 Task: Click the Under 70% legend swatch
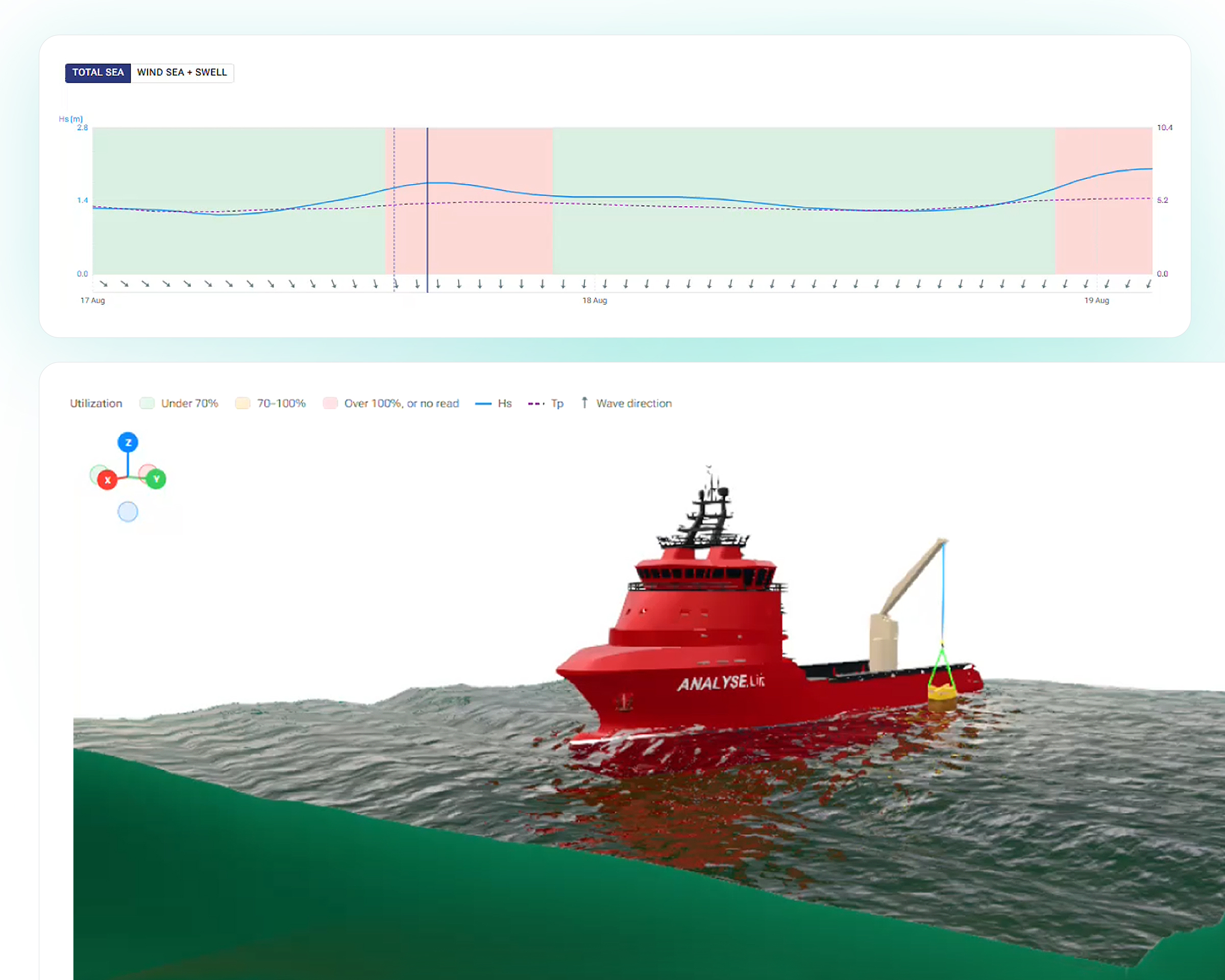tap(147, 403)
